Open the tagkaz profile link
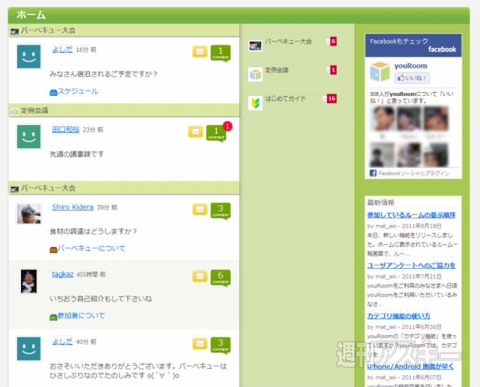The image size is (480, 387). (63, 274)
